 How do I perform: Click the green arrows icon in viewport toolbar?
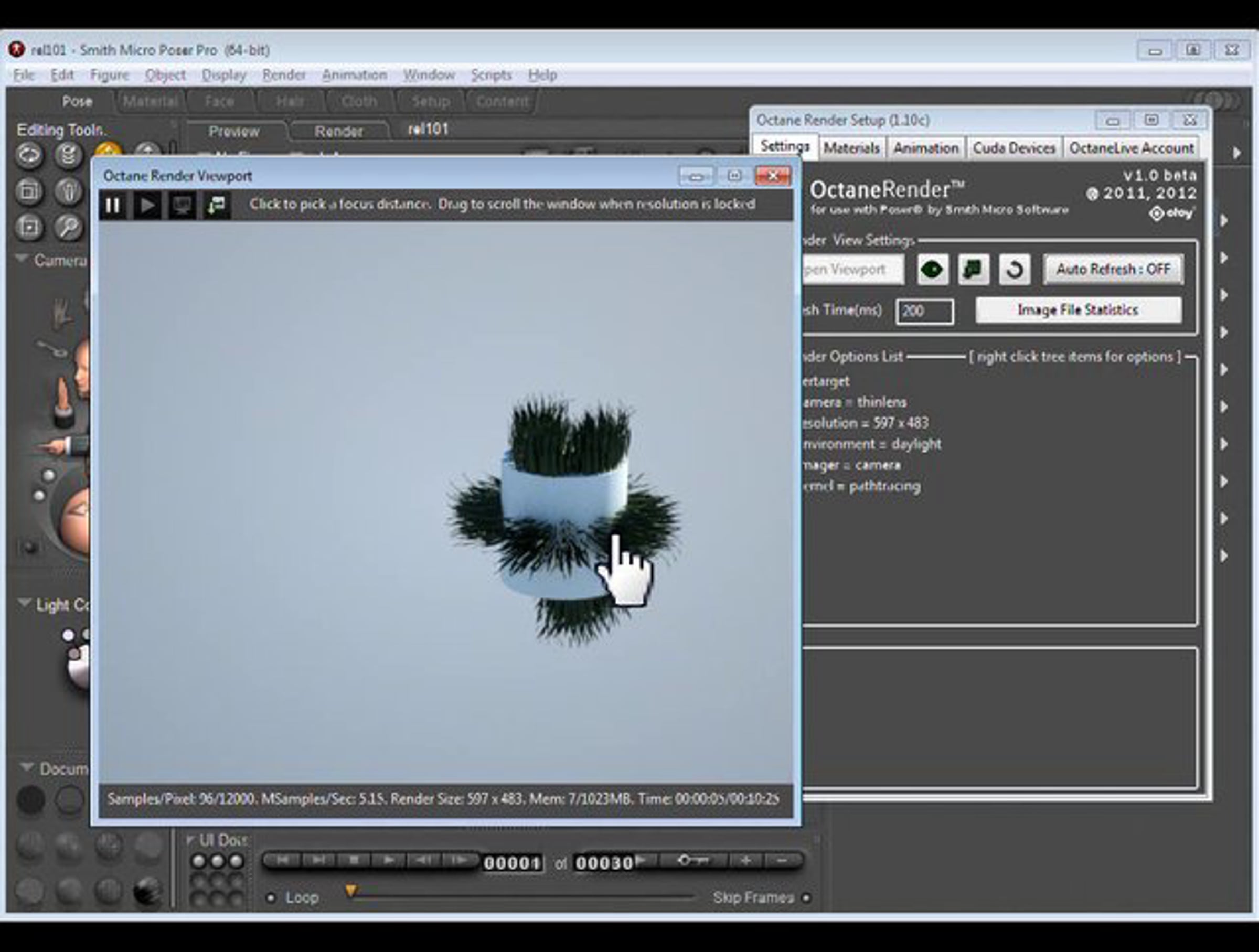(217, 205)
